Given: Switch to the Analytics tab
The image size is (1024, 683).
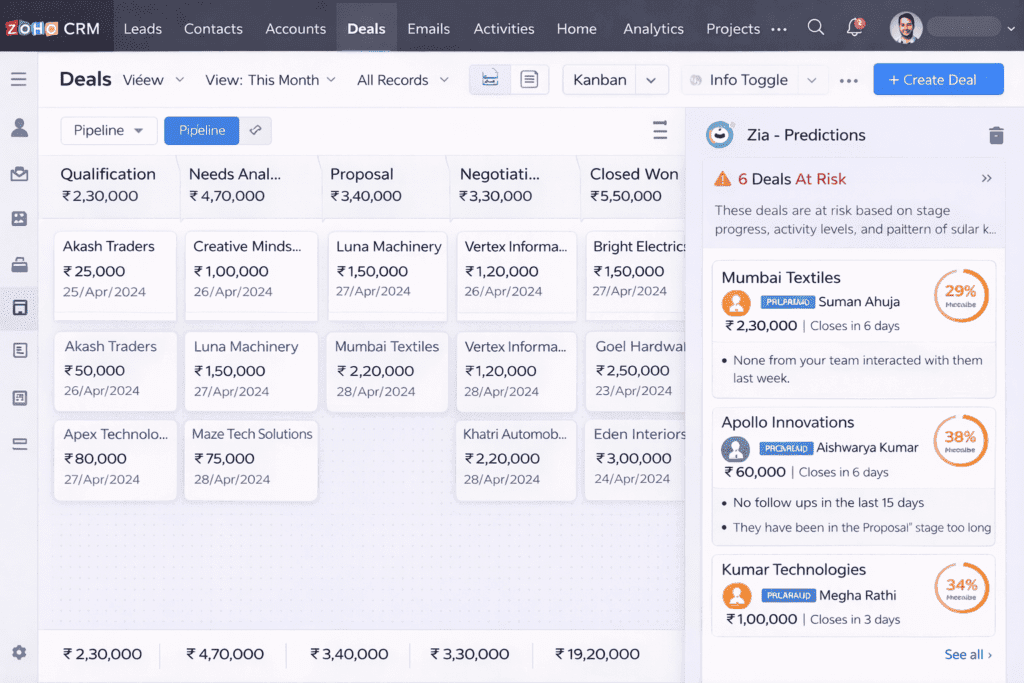Looking at the screenshot, I should [653, 29].
